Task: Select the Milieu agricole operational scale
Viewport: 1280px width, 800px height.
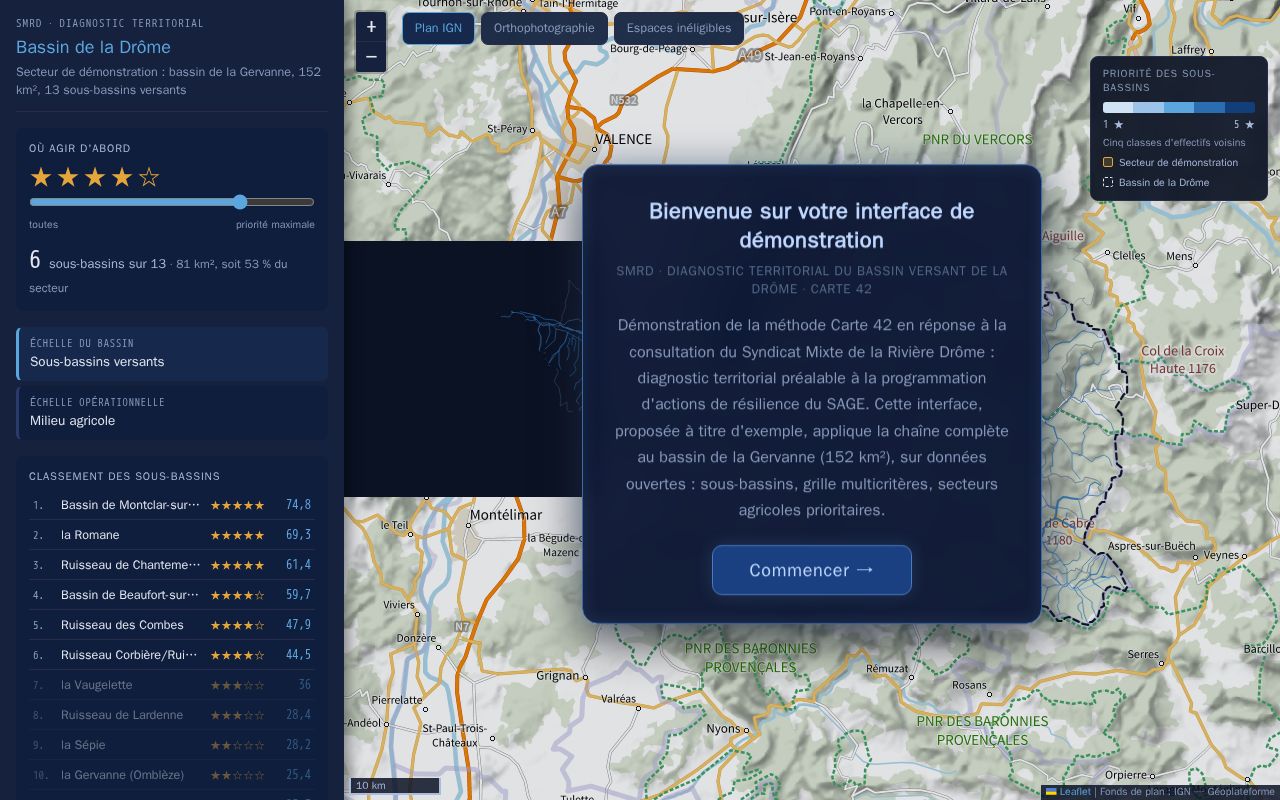Action: pyautogui.click(x=172, y=412)
